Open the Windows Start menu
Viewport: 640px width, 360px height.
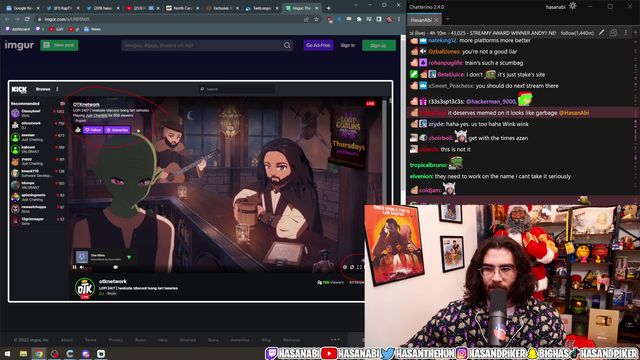[x=7, y=353]
